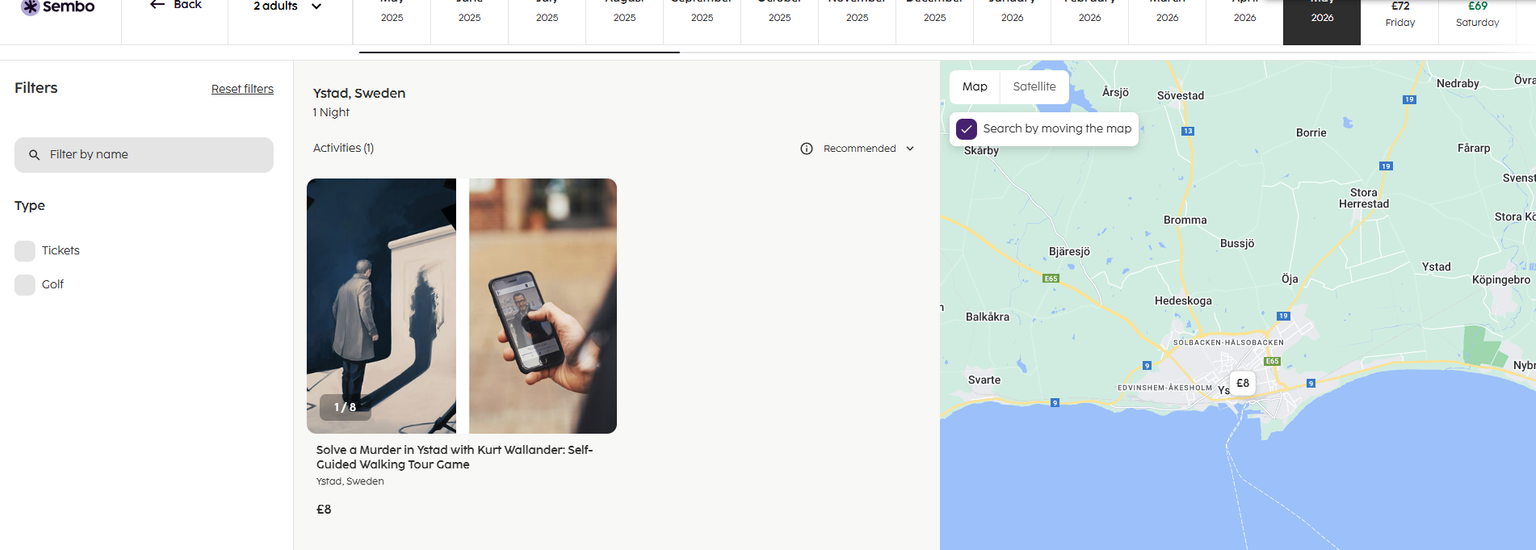The width and height of the screenshot is (1536, 550).
Task: Click the Köpingebro place label on map
Action: 1501,280
